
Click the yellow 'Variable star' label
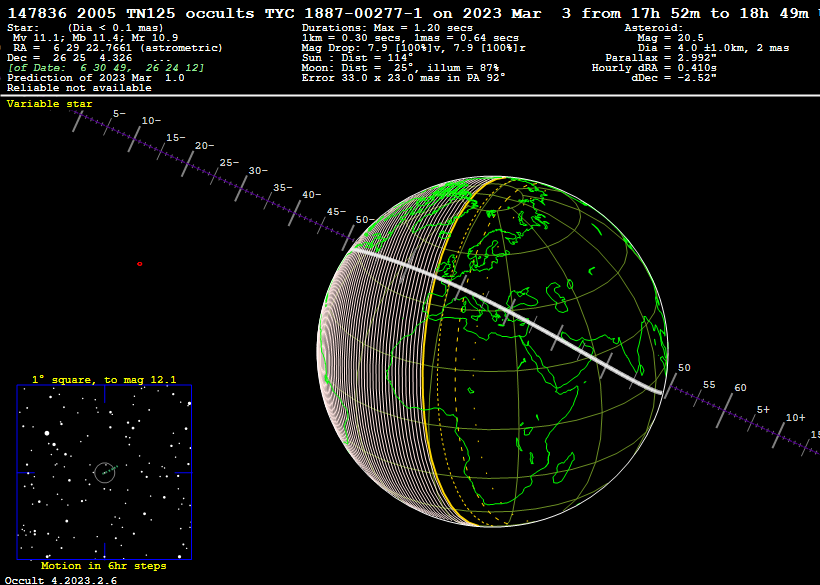(50, 104)
